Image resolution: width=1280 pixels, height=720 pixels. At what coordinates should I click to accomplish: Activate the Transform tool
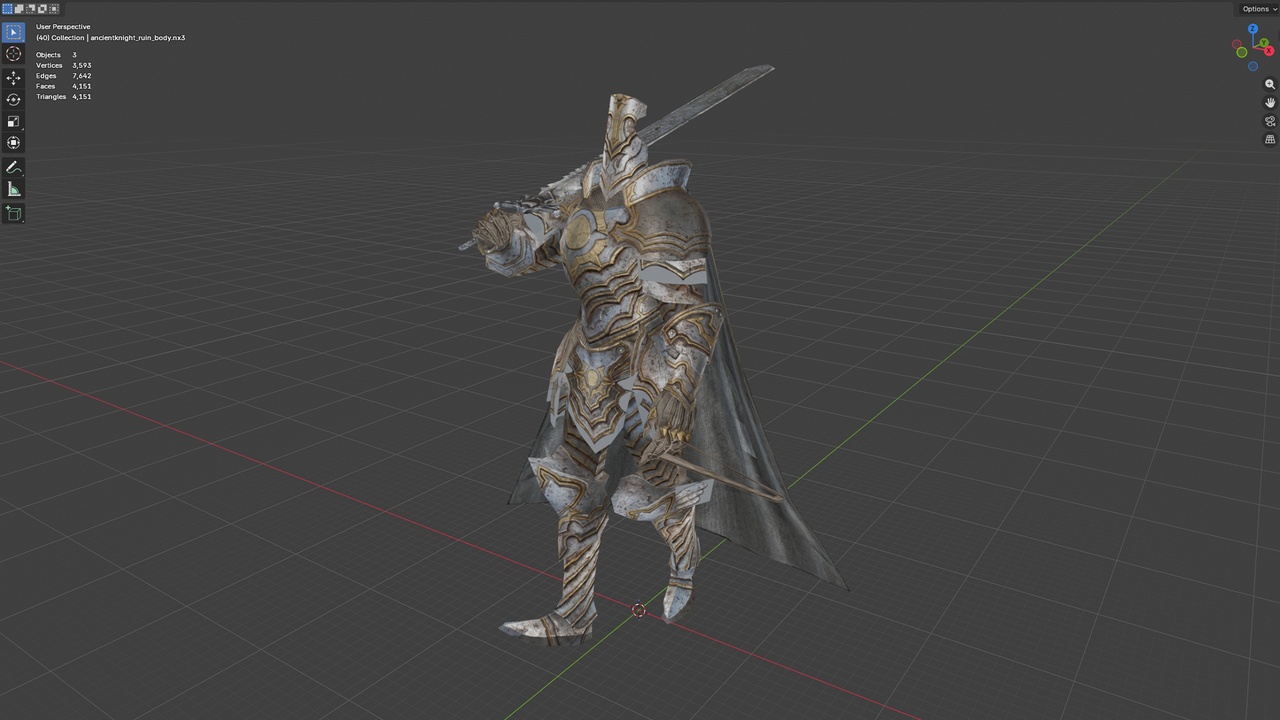click(x=13, y=143)
